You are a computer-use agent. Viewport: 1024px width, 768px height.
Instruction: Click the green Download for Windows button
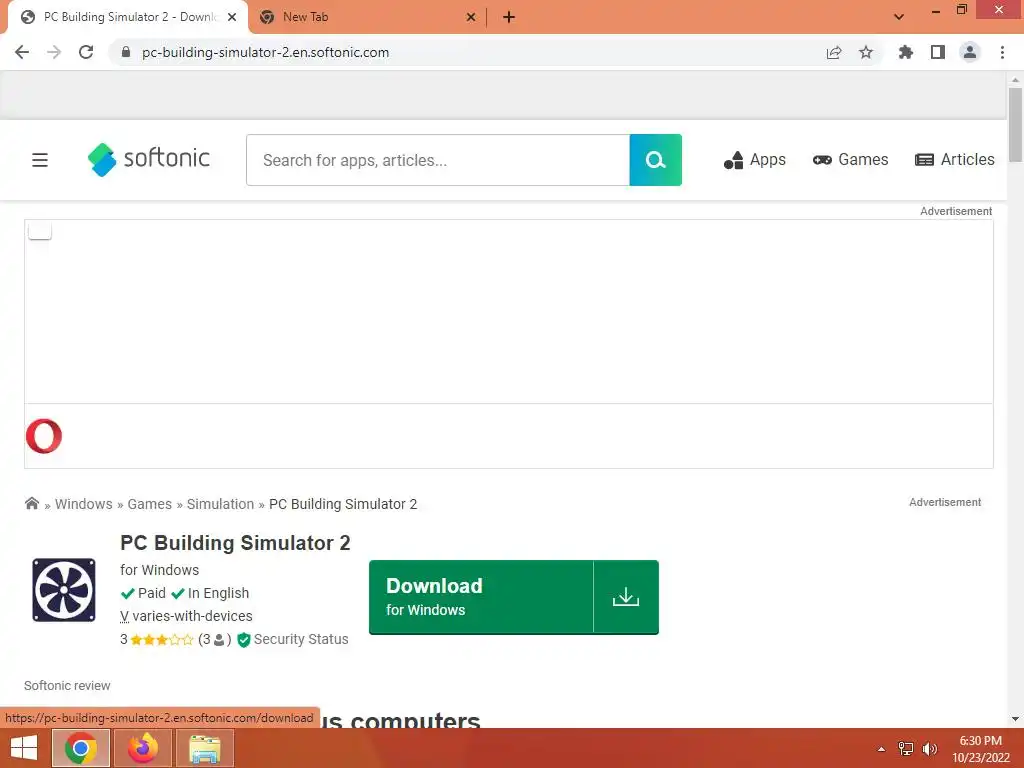tap(513, 597)
